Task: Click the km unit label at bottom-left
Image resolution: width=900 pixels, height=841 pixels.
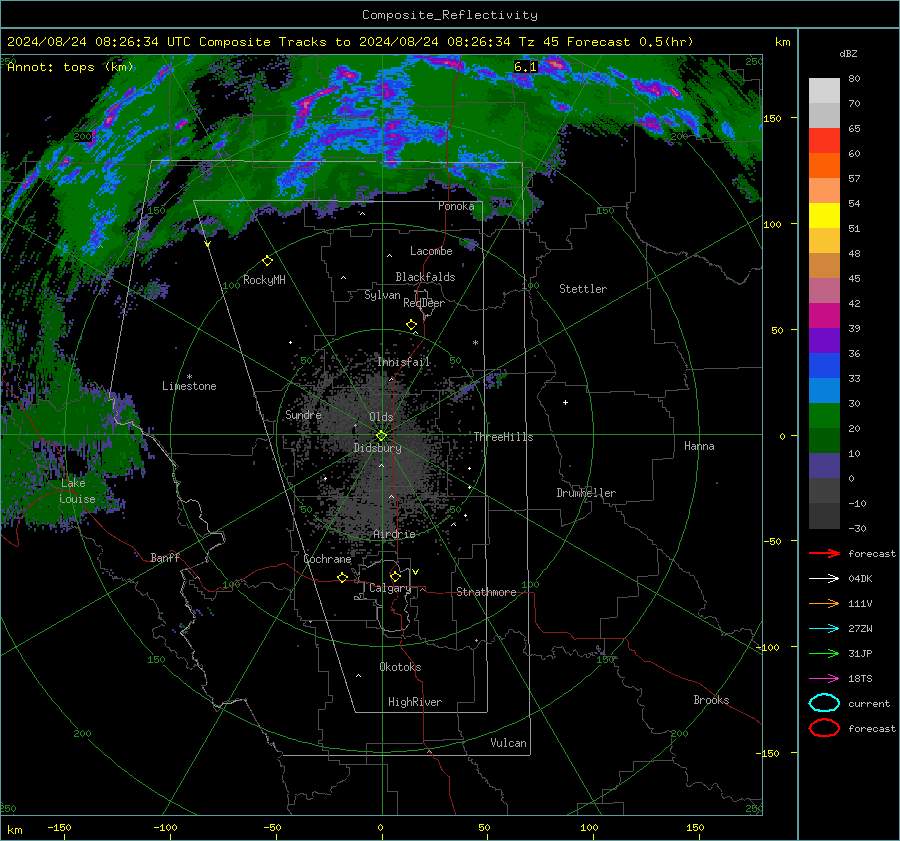Action: pyautogui.click(x=14, y=830)
